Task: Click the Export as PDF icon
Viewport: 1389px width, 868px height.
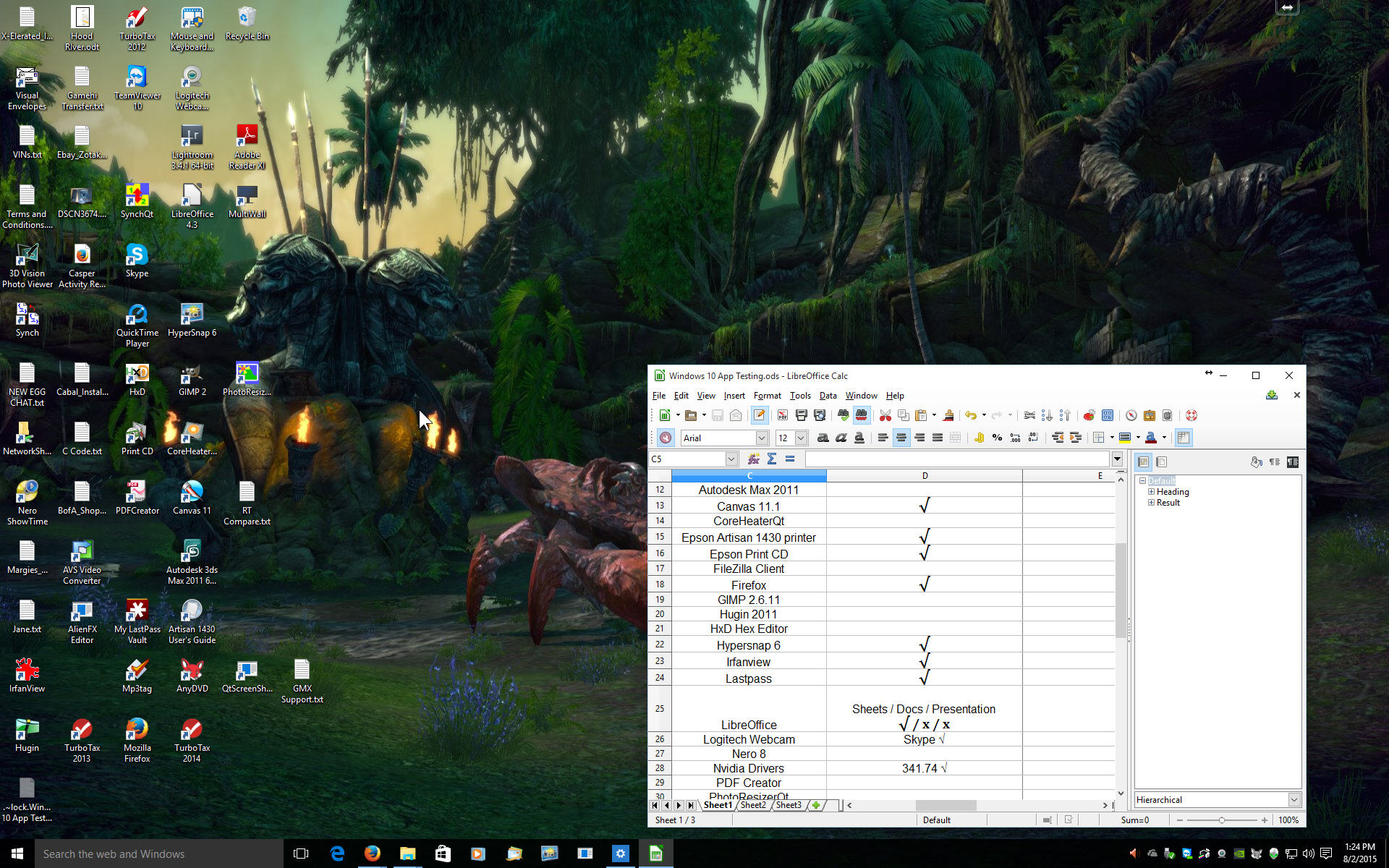Action: 782,415
